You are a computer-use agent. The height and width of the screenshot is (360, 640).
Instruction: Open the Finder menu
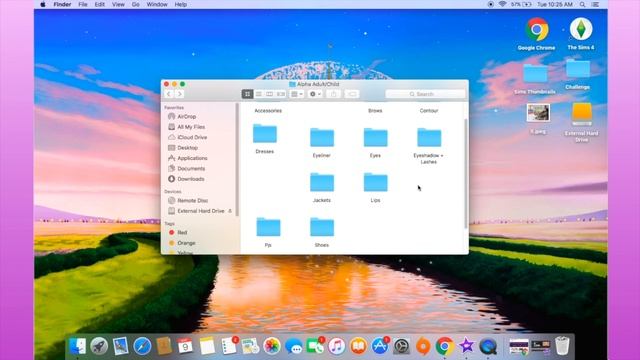[x=62, y=4]
